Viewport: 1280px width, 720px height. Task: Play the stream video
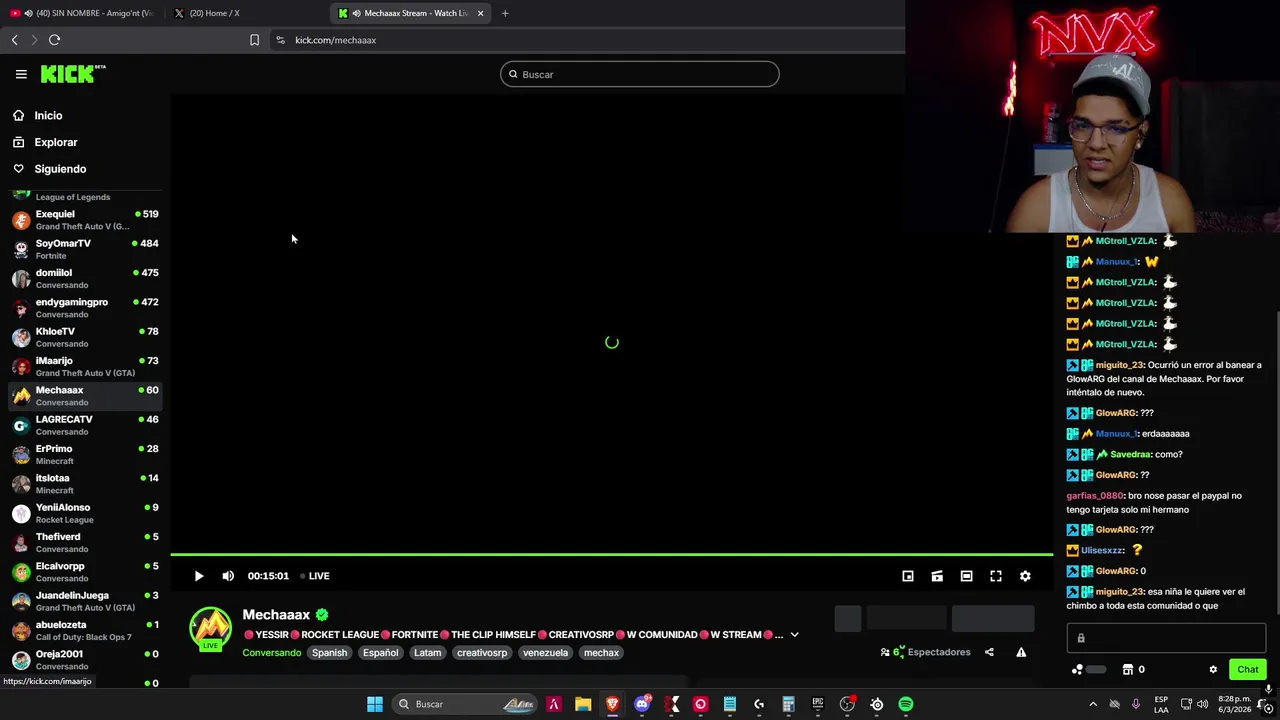coord(198,576)
